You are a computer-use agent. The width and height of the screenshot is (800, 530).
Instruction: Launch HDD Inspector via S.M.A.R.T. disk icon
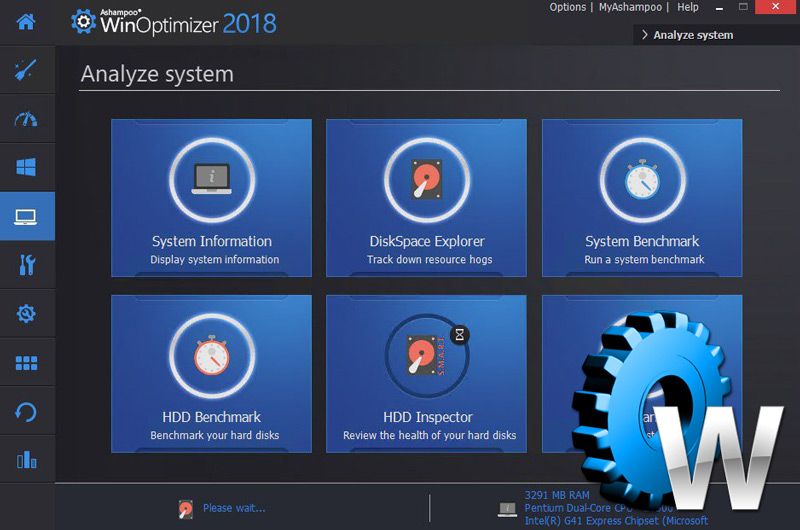426,356
